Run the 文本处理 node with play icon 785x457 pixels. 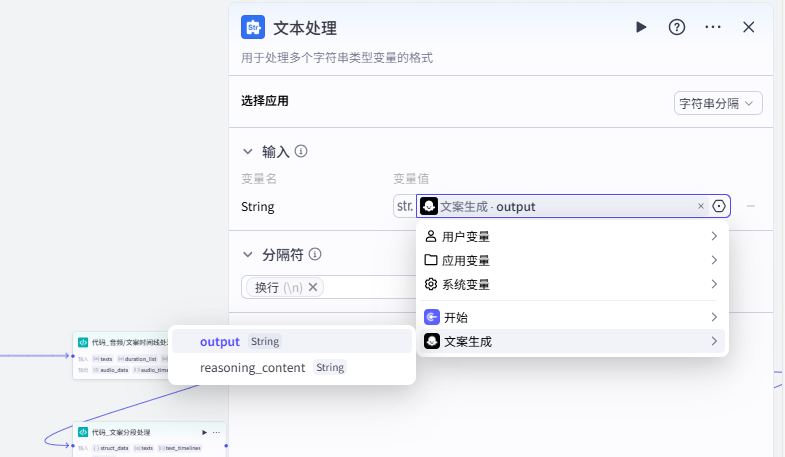coord(641,27)
